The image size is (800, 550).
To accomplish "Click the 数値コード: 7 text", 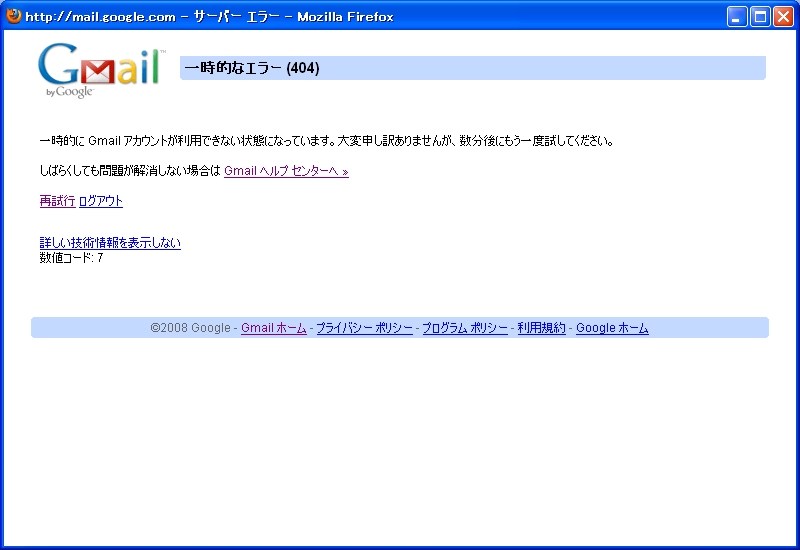I will tap(71, 258).
